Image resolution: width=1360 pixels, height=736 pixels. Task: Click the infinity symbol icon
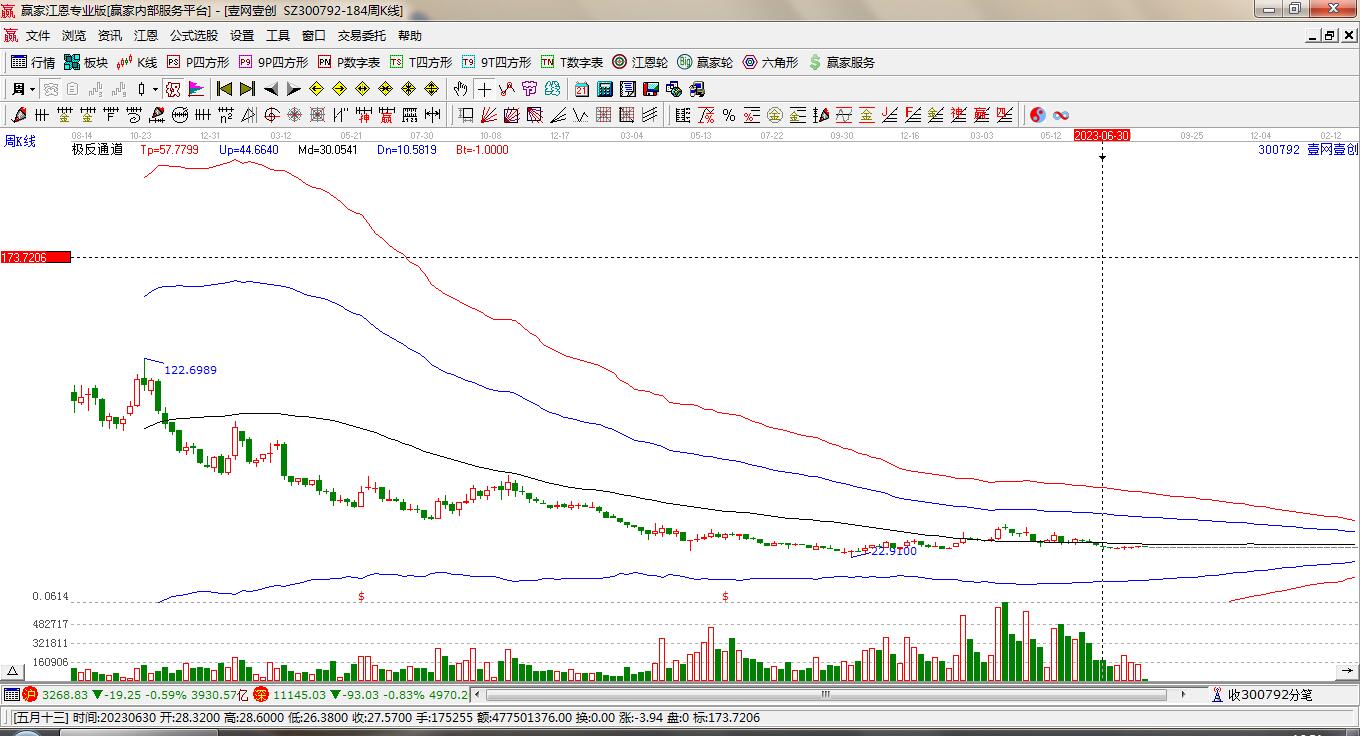click(1061, 115)
